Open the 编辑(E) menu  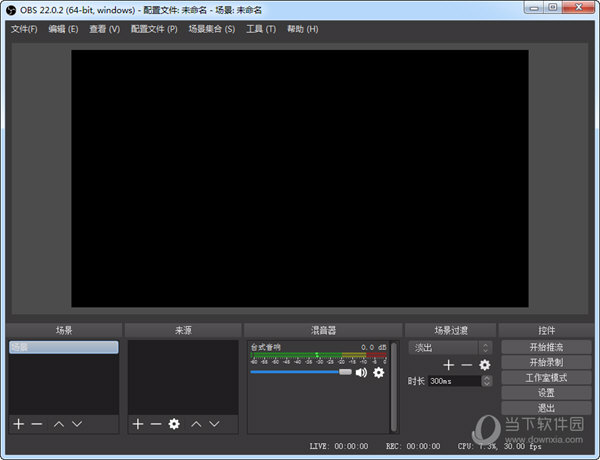[63, 29]
